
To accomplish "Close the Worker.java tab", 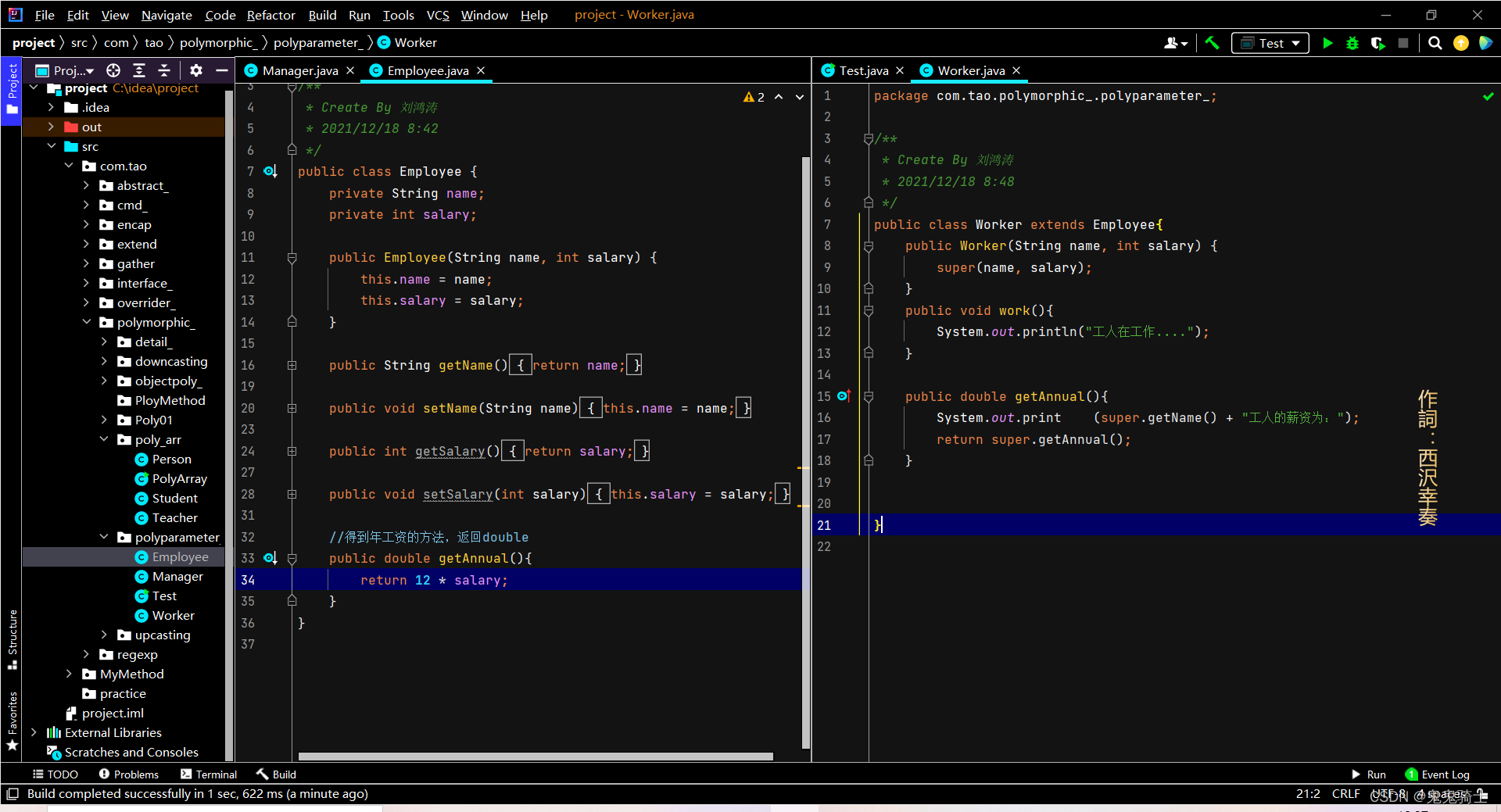I will point(1016,70).
